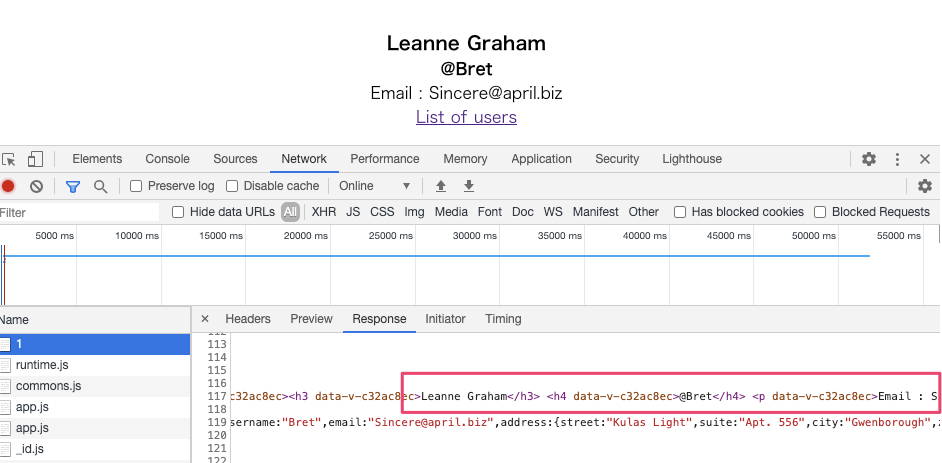Image resolution: width=942 pixels, height=463 pixels.
Task: Click the clear network log icon
Action: pyautogui.click(x=36, y=186)
